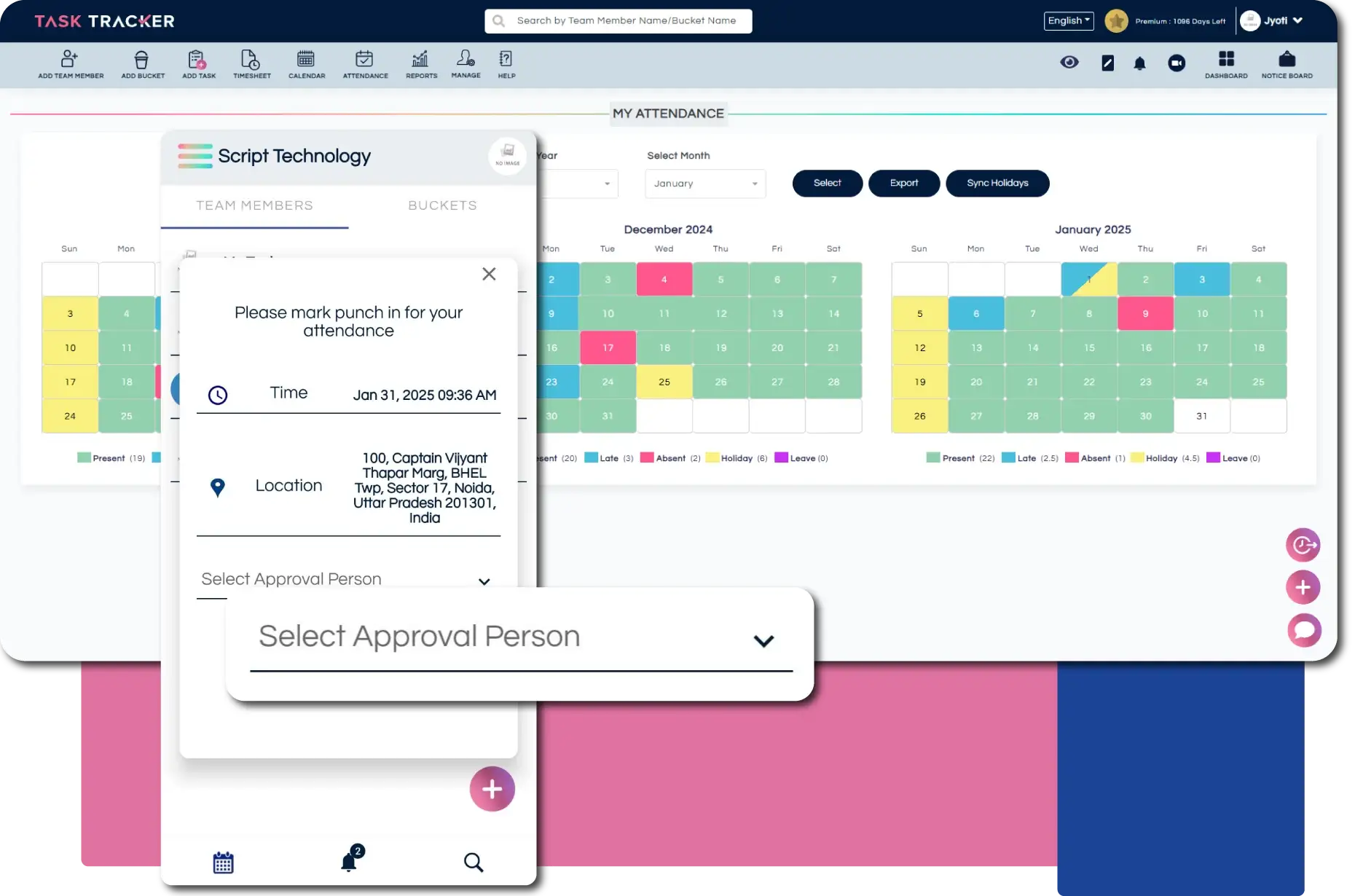Select December 17 absent cell
The height and width of the screenshot is (896, 1355).
tap(608, 347)
